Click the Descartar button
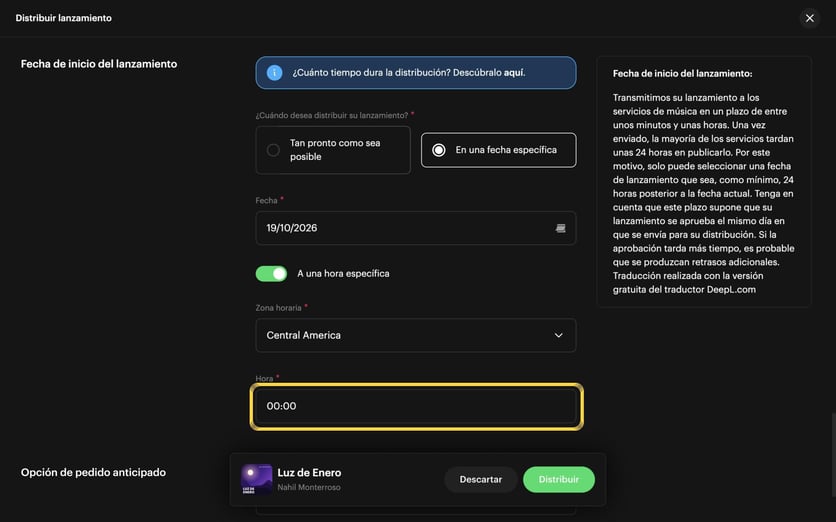This screenshot has height=522, width=836. coord(480,479)
